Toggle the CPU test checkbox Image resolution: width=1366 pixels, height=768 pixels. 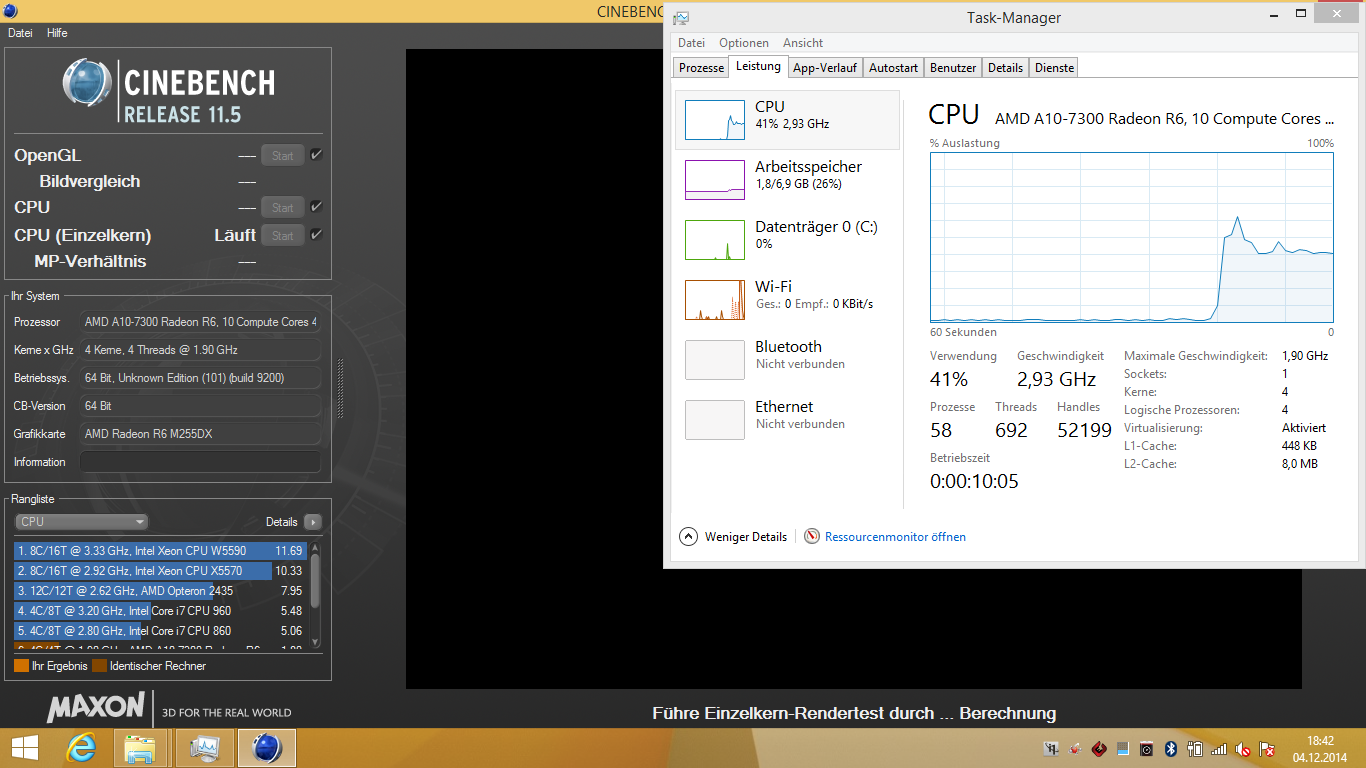[x=316, y=206]
